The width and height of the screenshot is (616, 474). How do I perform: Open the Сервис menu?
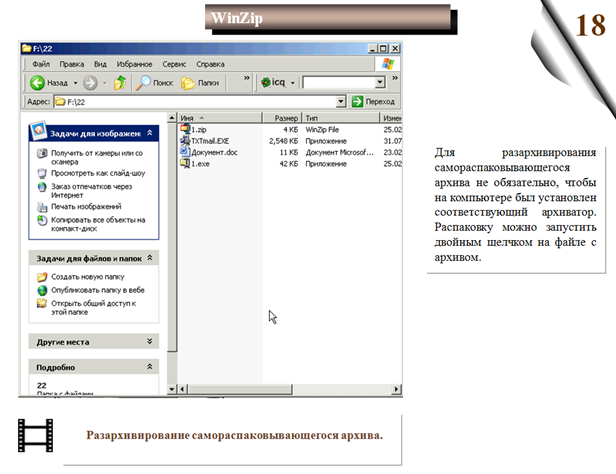174,64
